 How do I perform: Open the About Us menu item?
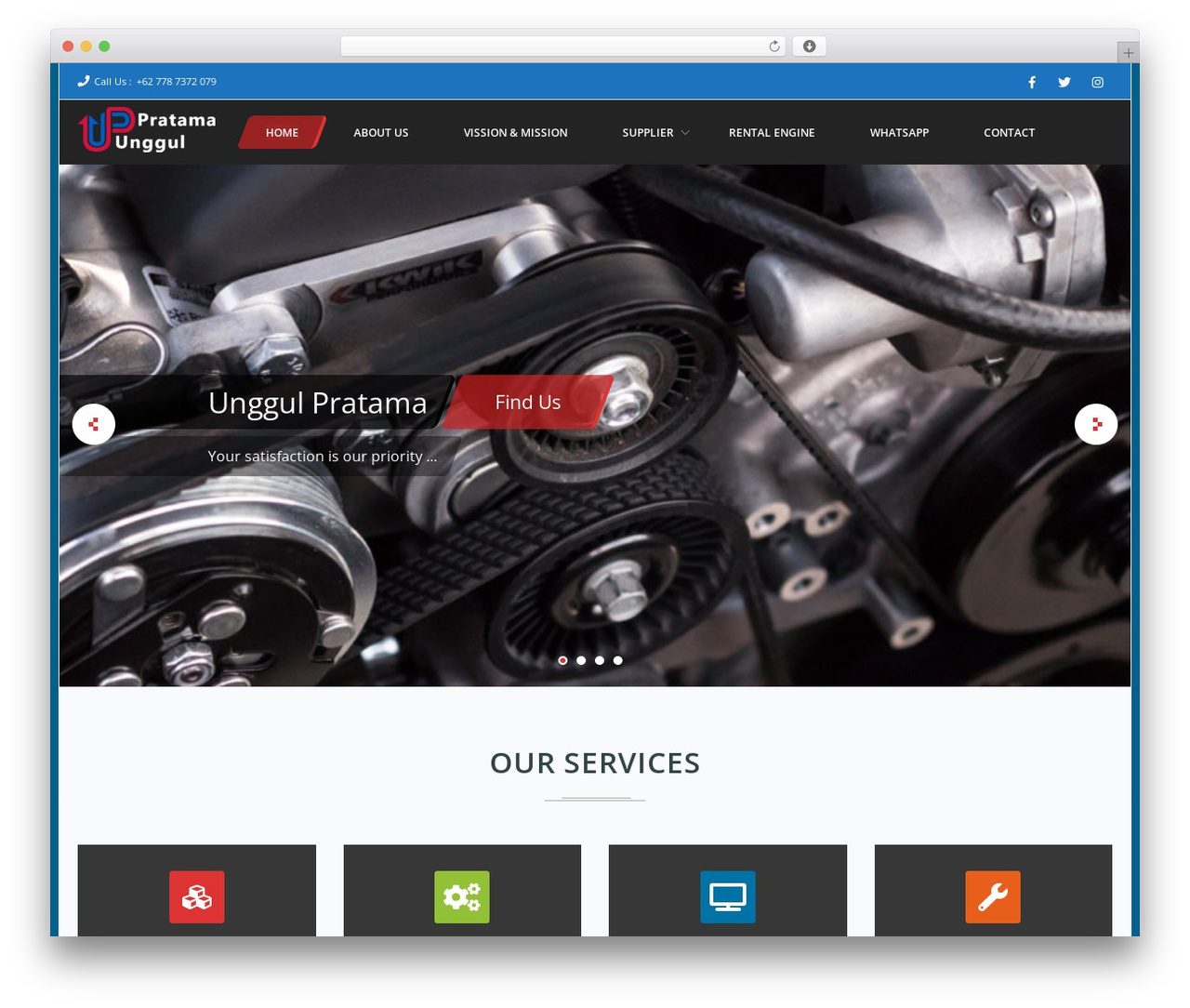pyautogui.click(x=381, y=132)
